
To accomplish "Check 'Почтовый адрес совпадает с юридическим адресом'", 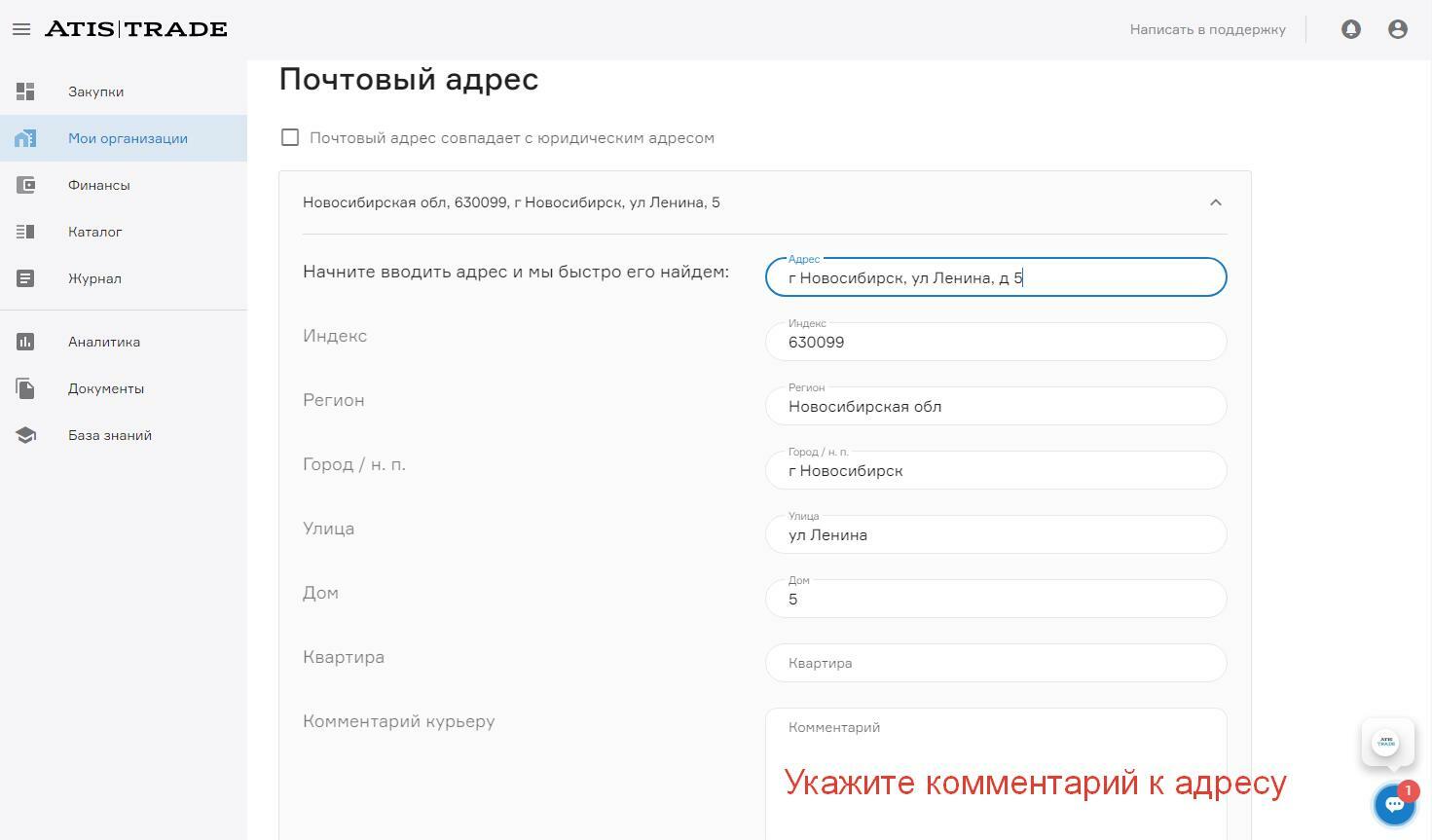I will pos(290,137).
